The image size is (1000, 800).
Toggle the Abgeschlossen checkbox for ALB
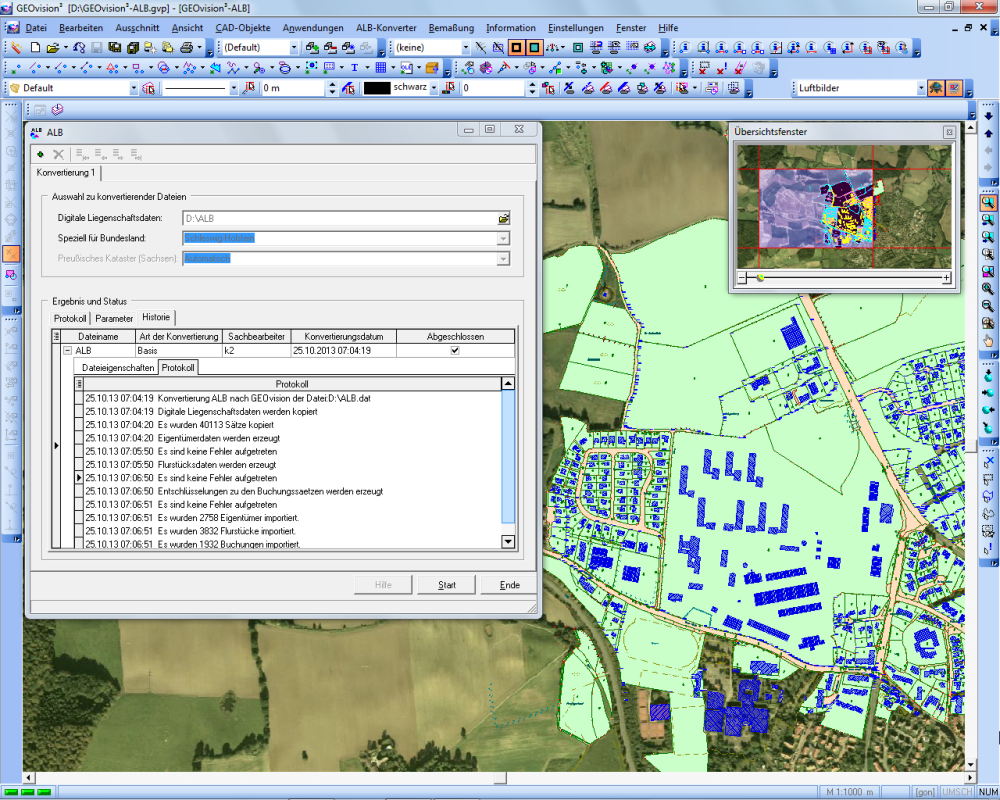point(455,350)
